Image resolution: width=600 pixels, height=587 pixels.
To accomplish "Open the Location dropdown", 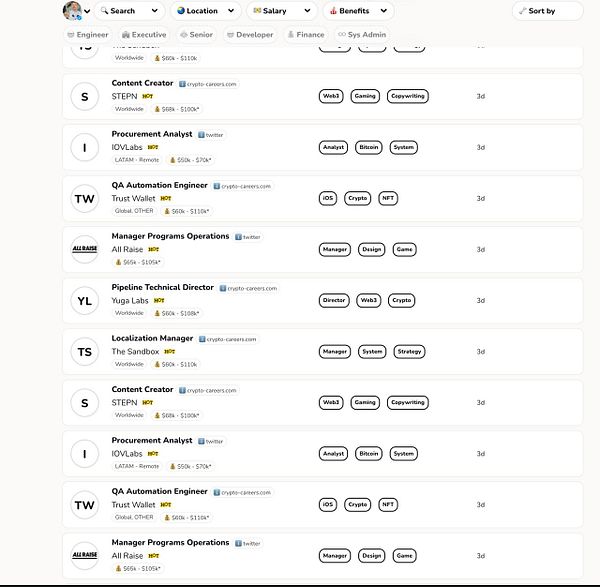I will (206, 11).
